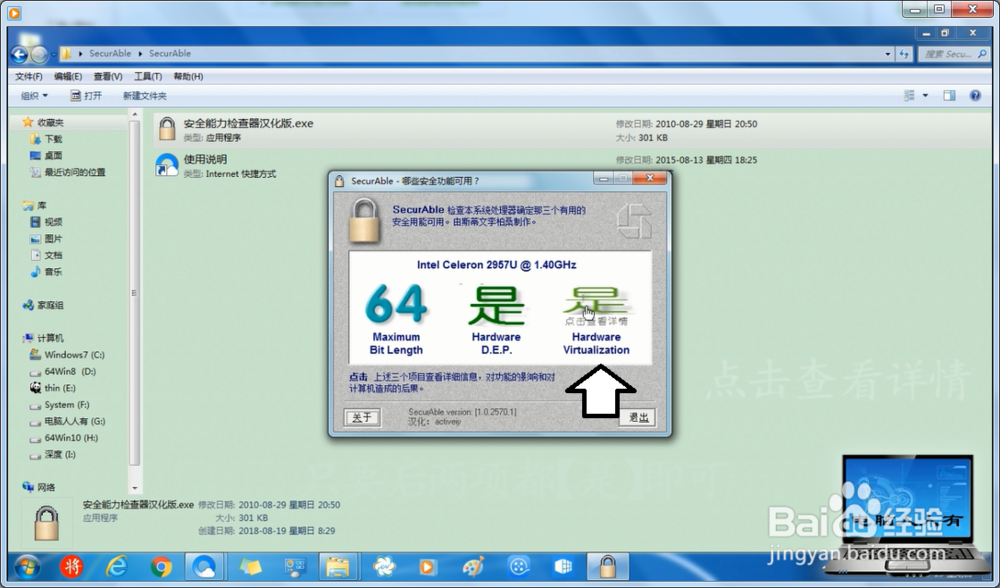Click the navigation pane scroll down arrow
The height and width of the screenshot is (588, 1000).
[x=134, y=489]
